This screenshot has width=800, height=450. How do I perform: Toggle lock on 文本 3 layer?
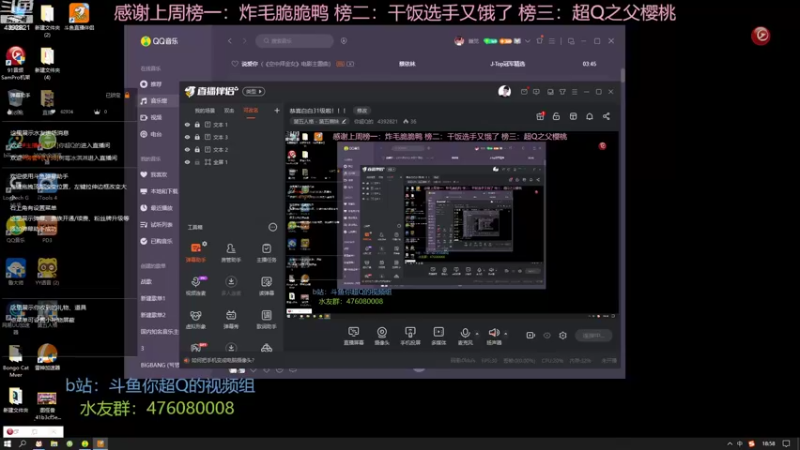[197, 137]
